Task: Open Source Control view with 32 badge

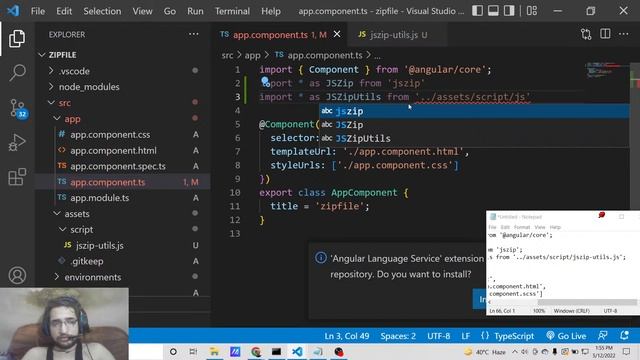Action: coord(18,108)
